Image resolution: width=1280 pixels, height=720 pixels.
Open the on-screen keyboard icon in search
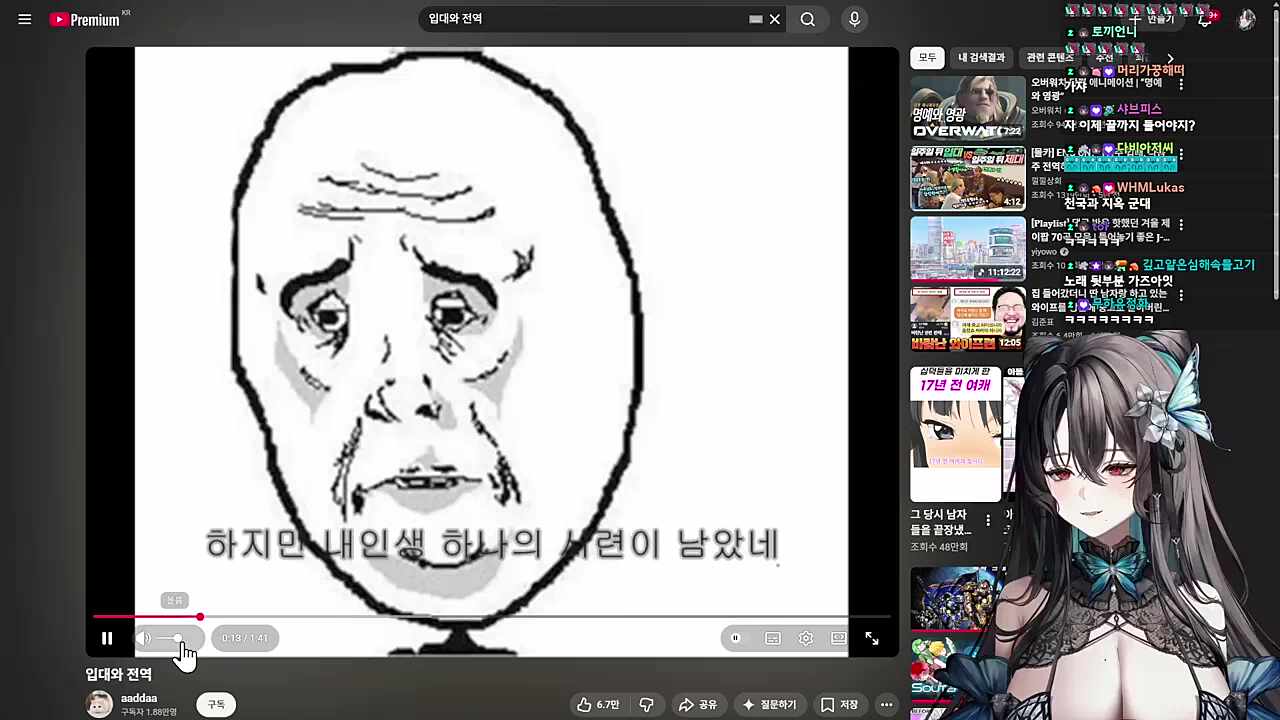(756, 19)
